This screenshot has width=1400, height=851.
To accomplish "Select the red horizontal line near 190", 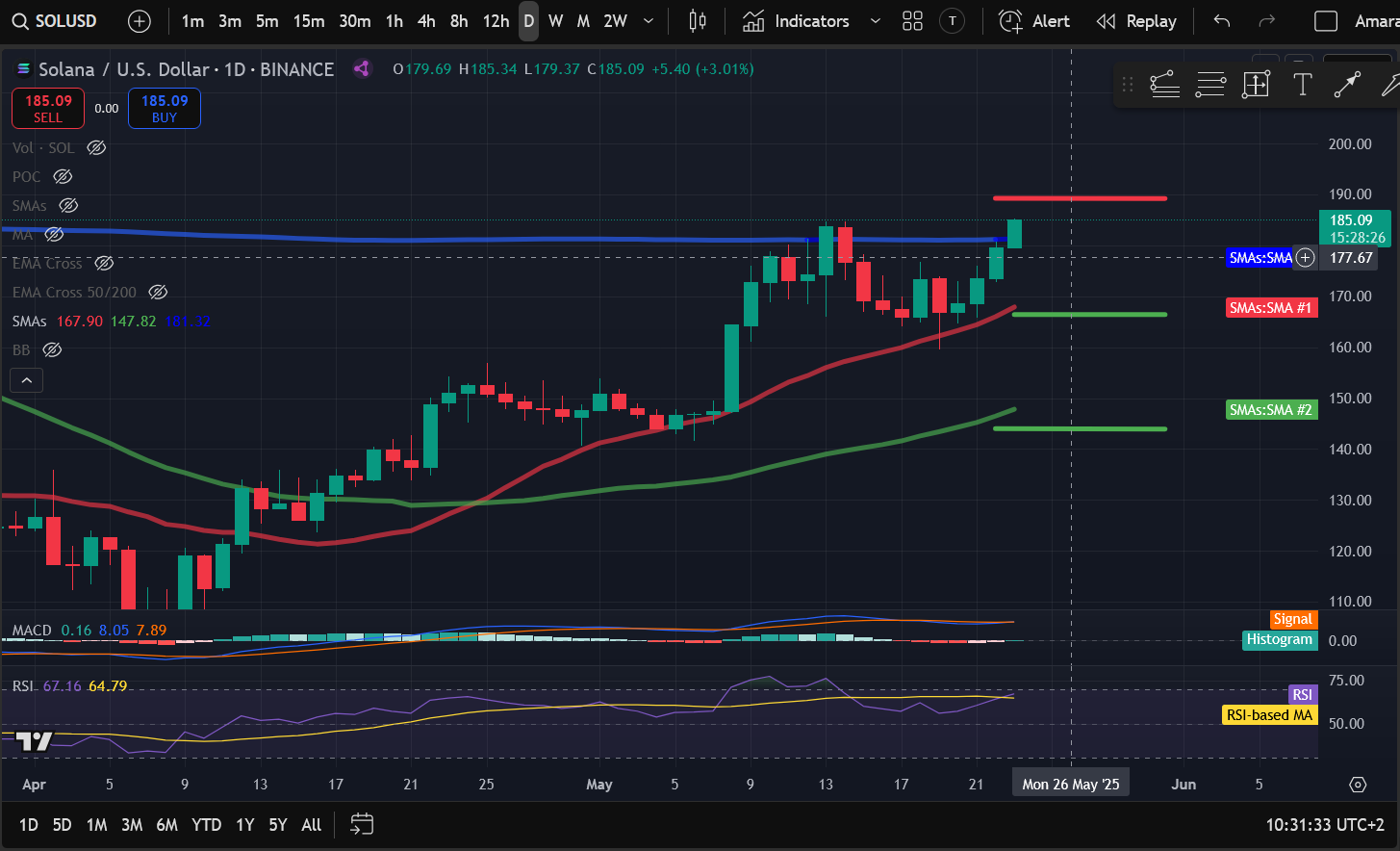I will point(1080,198).
